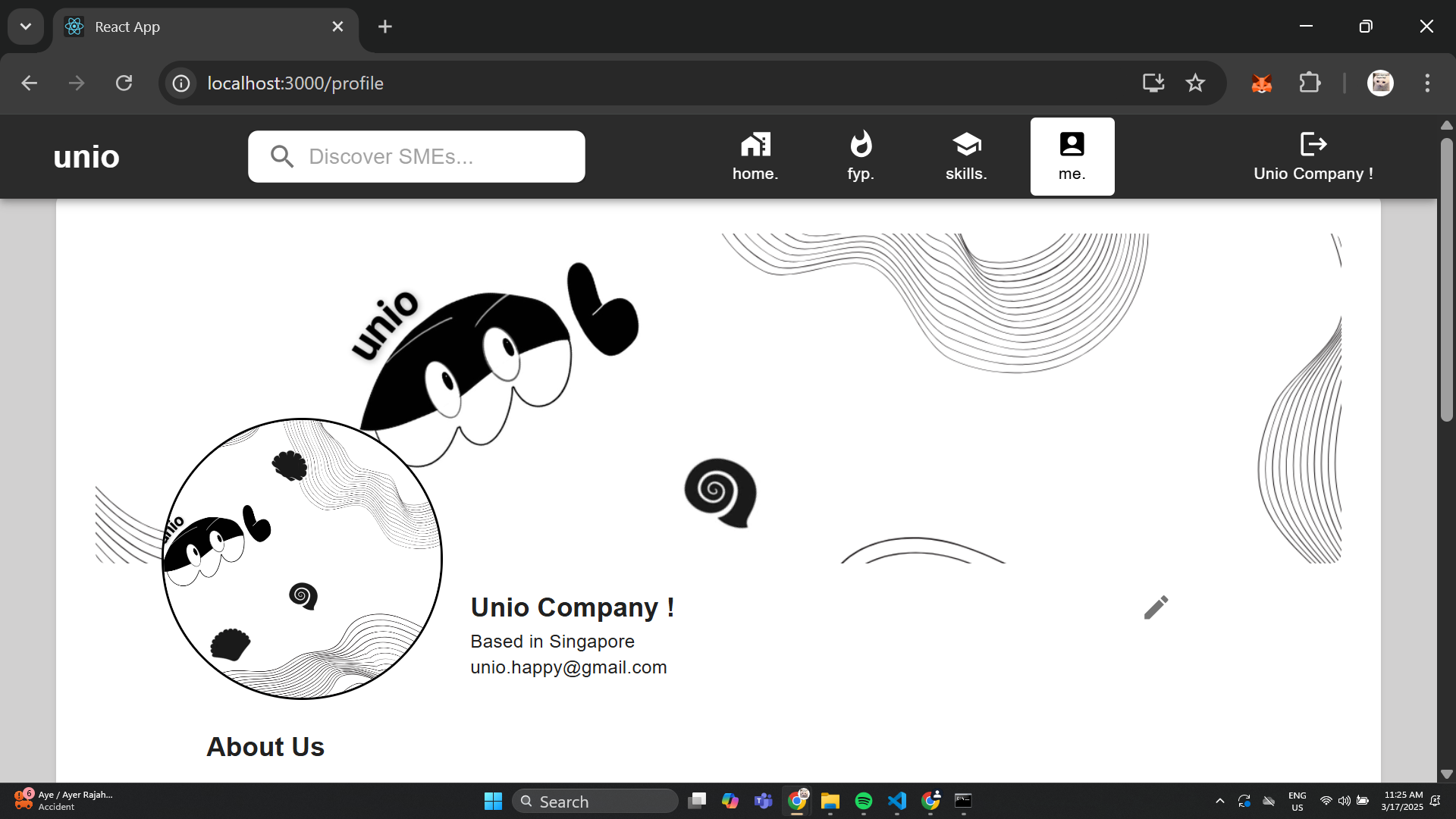
Task: Open Spotify from the taskbar
Action: coord(863,801)
